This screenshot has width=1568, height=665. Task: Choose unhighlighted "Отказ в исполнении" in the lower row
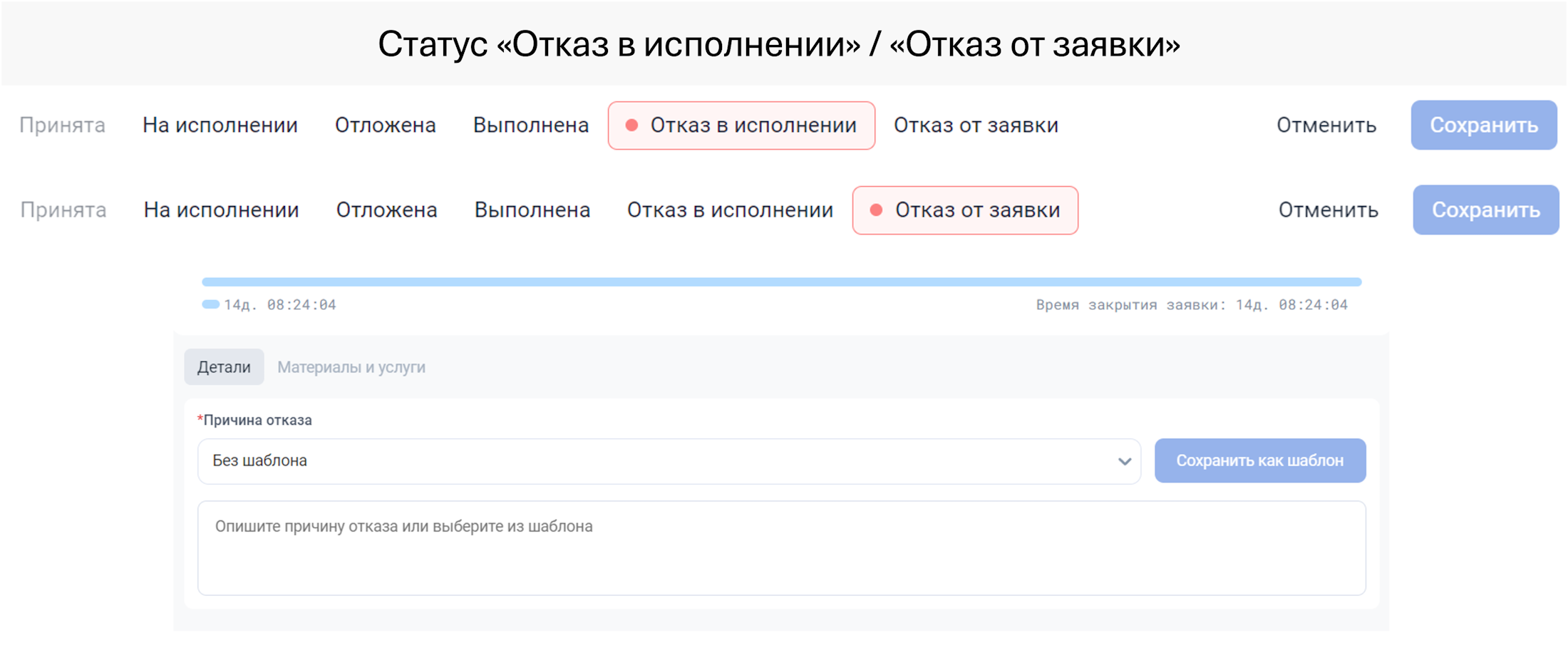click(730, 210)
